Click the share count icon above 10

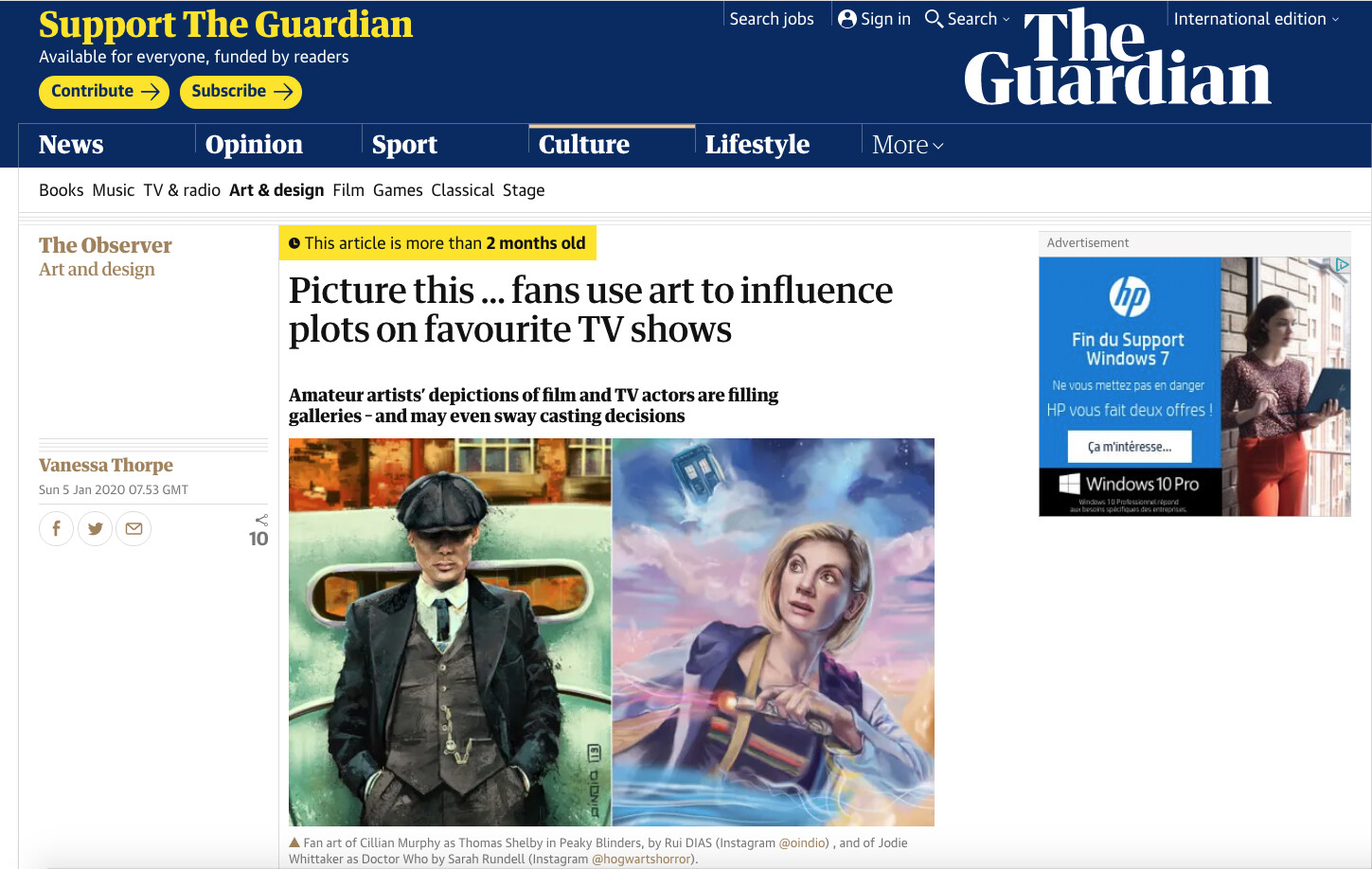pos(261,520)
